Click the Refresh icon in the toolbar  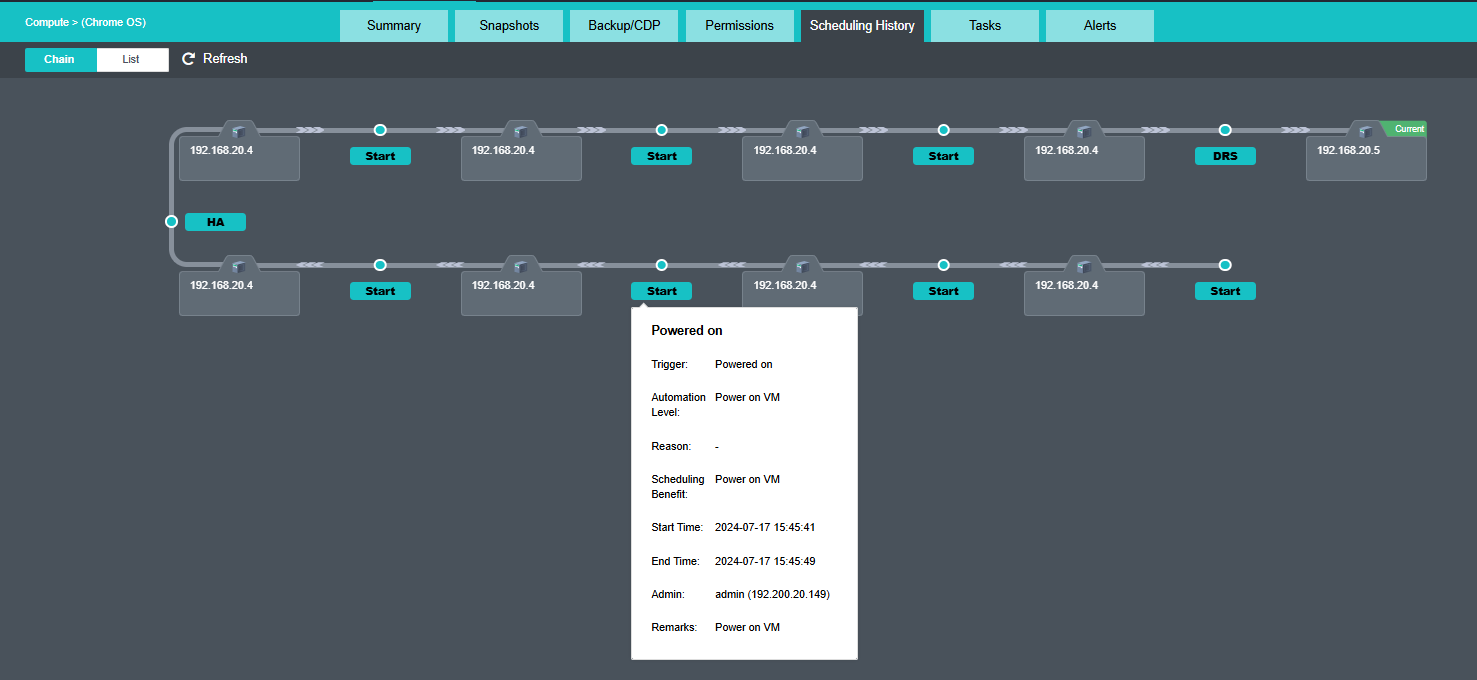coord(188,59)
